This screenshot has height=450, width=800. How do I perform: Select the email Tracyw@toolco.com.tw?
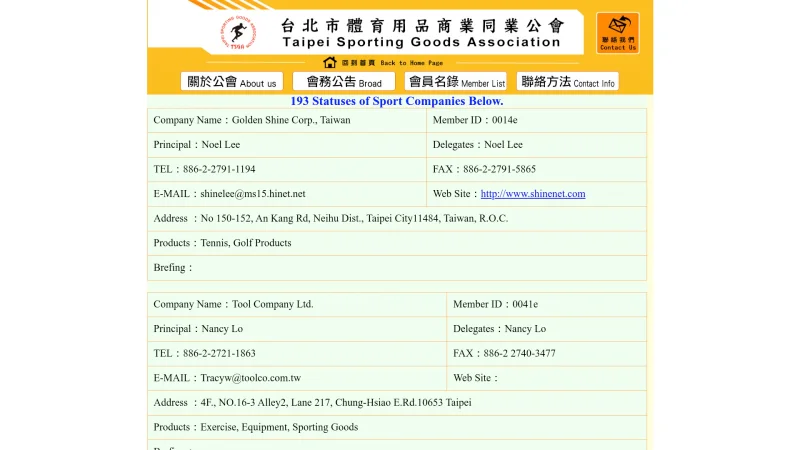click(251, 378)
